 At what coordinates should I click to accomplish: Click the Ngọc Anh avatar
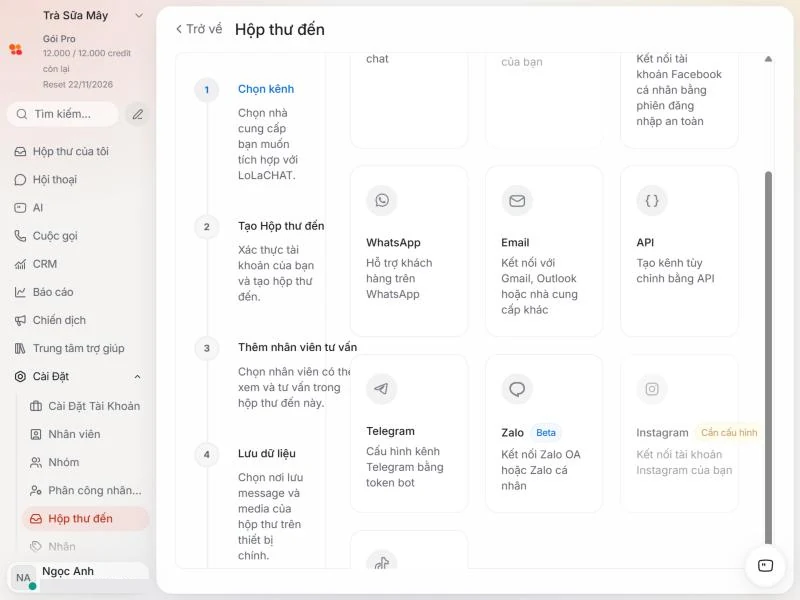[x=23, y=578]
